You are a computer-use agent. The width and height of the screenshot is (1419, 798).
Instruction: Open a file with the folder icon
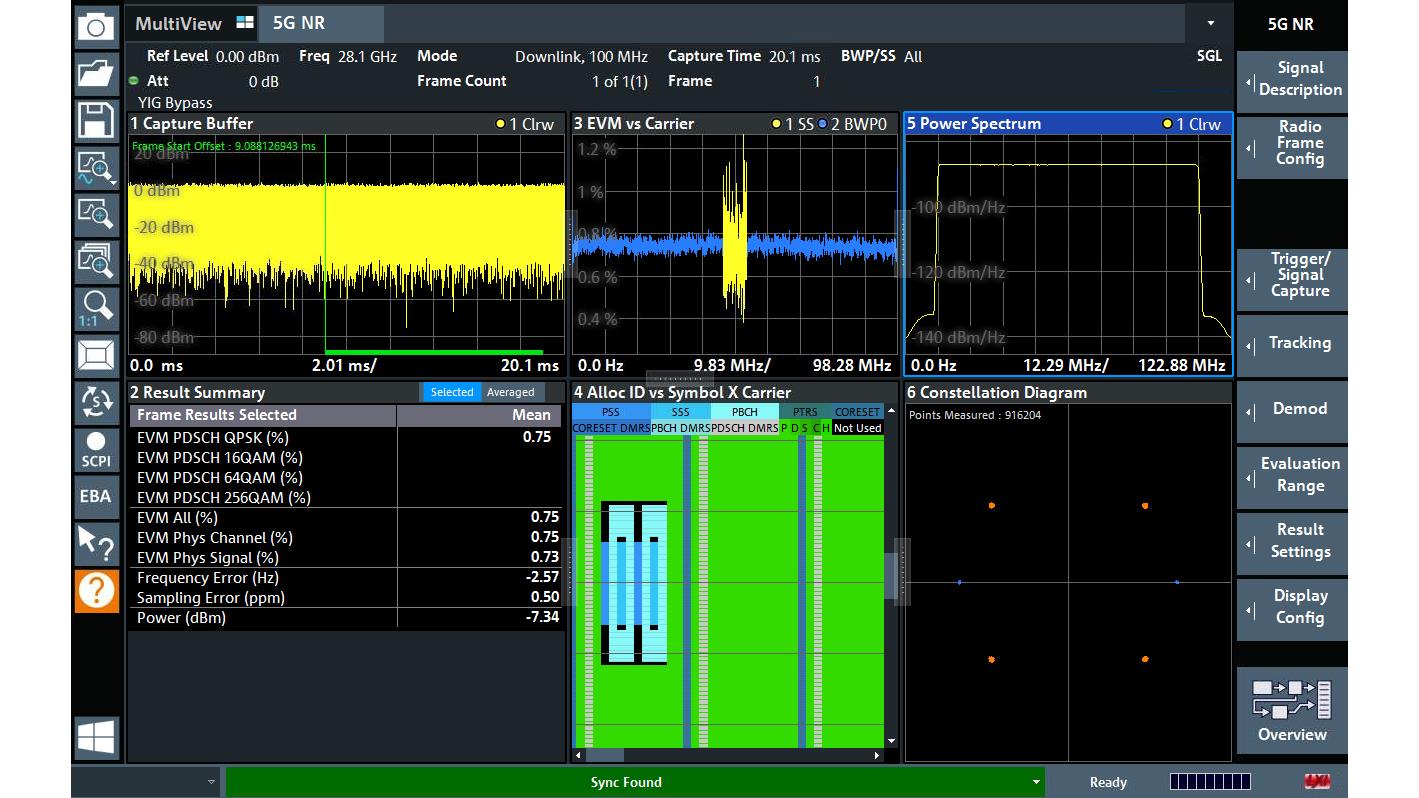click(96, 73)
